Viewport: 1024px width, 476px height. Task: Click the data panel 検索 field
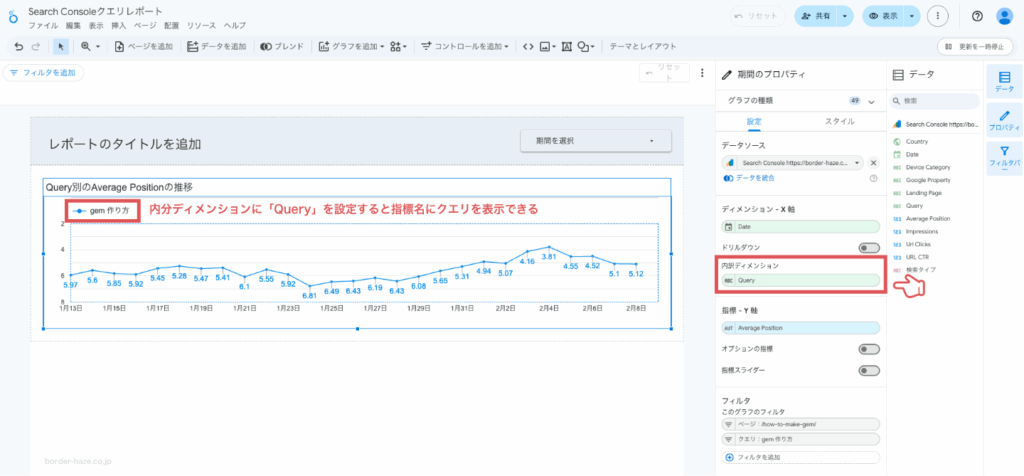(x=935, y=101)
